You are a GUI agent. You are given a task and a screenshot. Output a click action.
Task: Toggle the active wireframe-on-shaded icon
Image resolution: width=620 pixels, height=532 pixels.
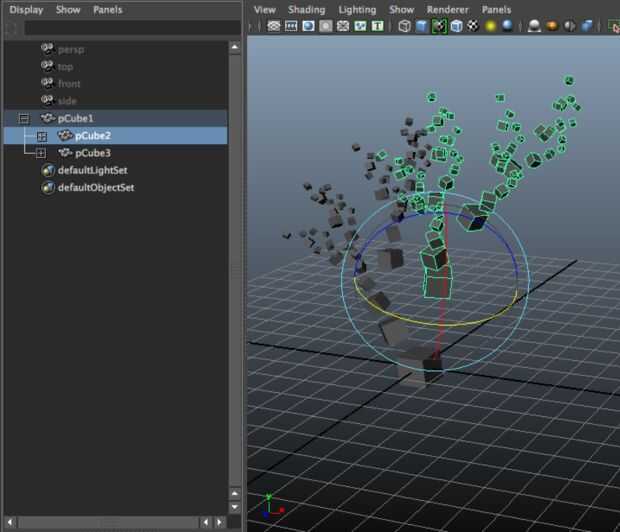[x=439, y=26]
